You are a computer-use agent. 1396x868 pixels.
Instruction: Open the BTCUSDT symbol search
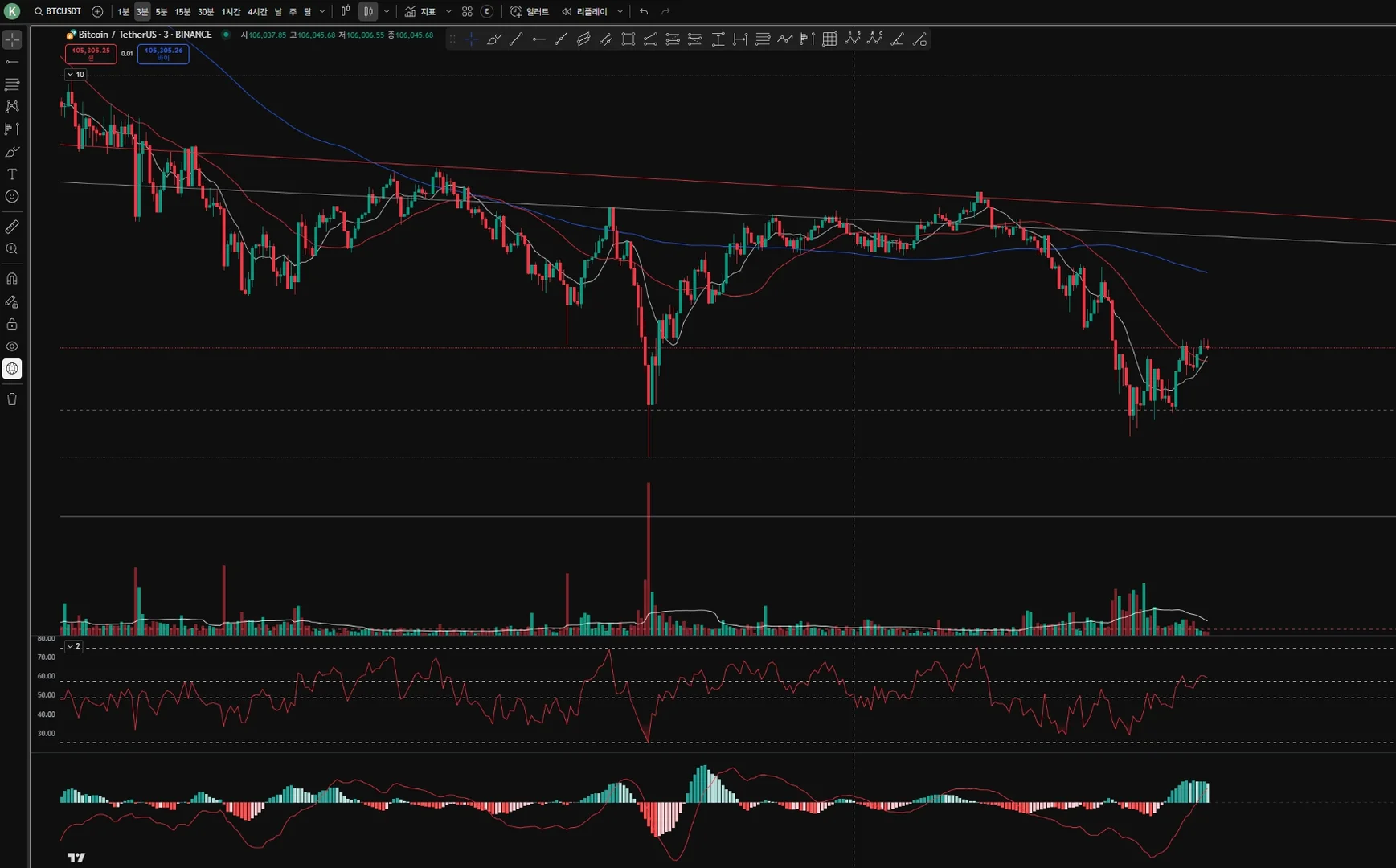[x=58, y=11]
